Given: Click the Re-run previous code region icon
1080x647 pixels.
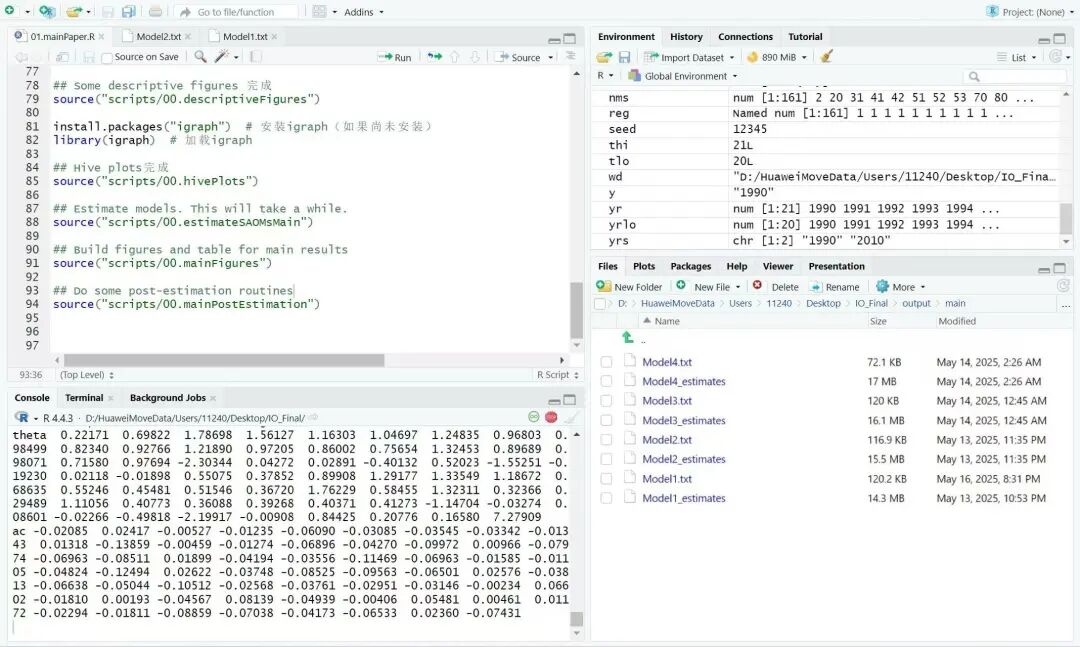Looking at the screenshot, I should [435, 57].
